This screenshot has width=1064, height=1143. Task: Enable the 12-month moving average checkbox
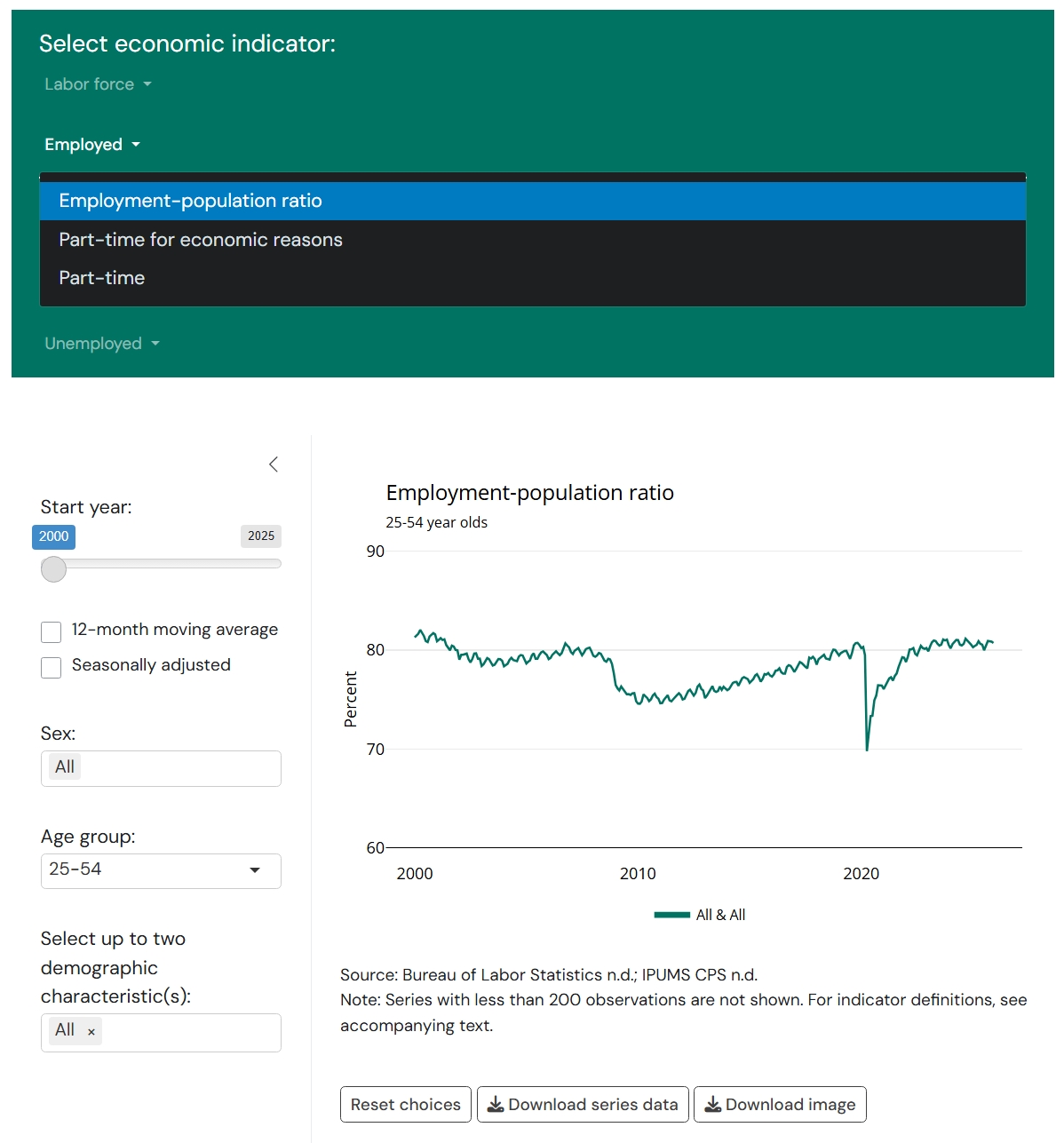point(52,631)
